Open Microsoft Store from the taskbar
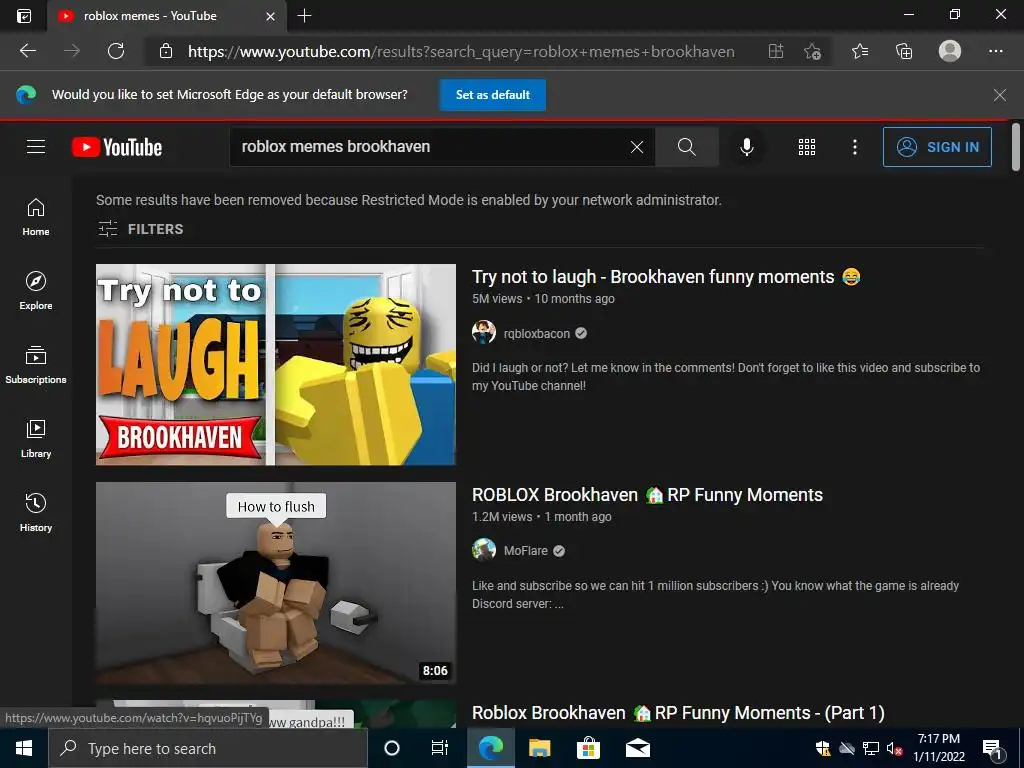The width and height of the screenshot is (1024, 768). click(x=588, y=748)
